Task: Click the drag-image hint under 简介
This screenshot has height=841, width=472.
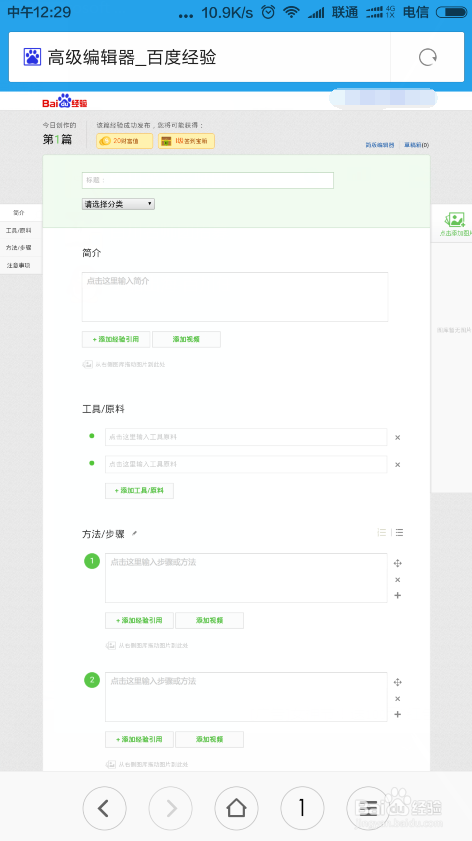Action: [x=124, y=365]
